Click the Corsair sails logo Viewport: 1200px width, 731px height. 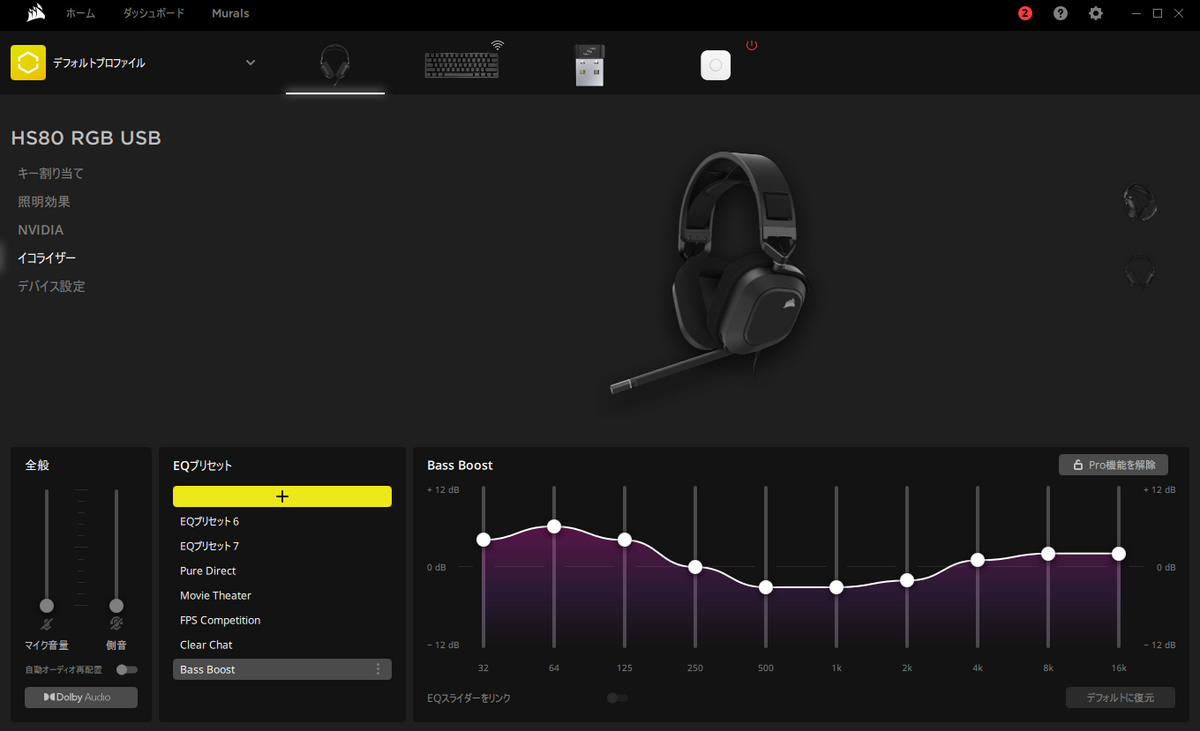[x=35, y=13]
